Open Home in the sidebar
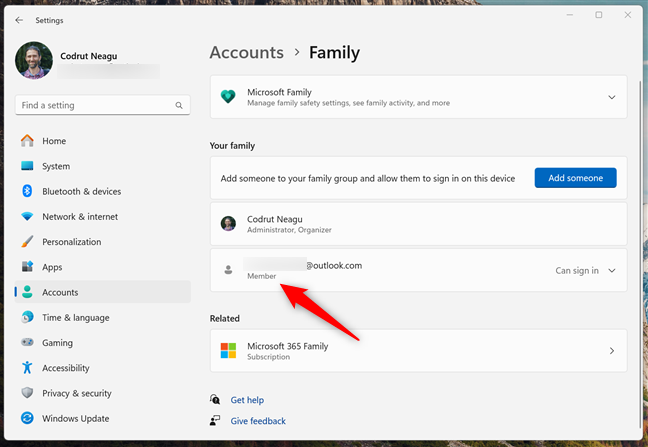The image size is (648, 447). pyautogui.click(x=102, y=141)
